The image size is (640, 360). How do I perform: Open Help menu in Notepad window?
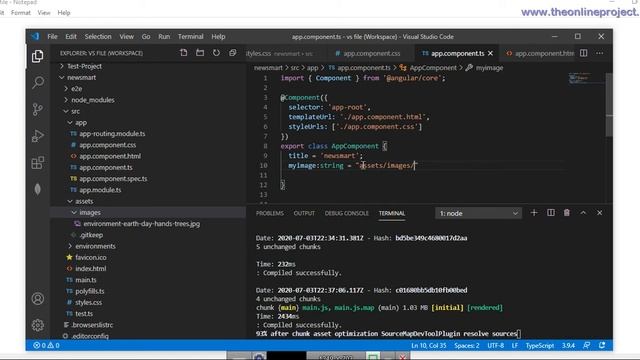(x=64, y=13)
